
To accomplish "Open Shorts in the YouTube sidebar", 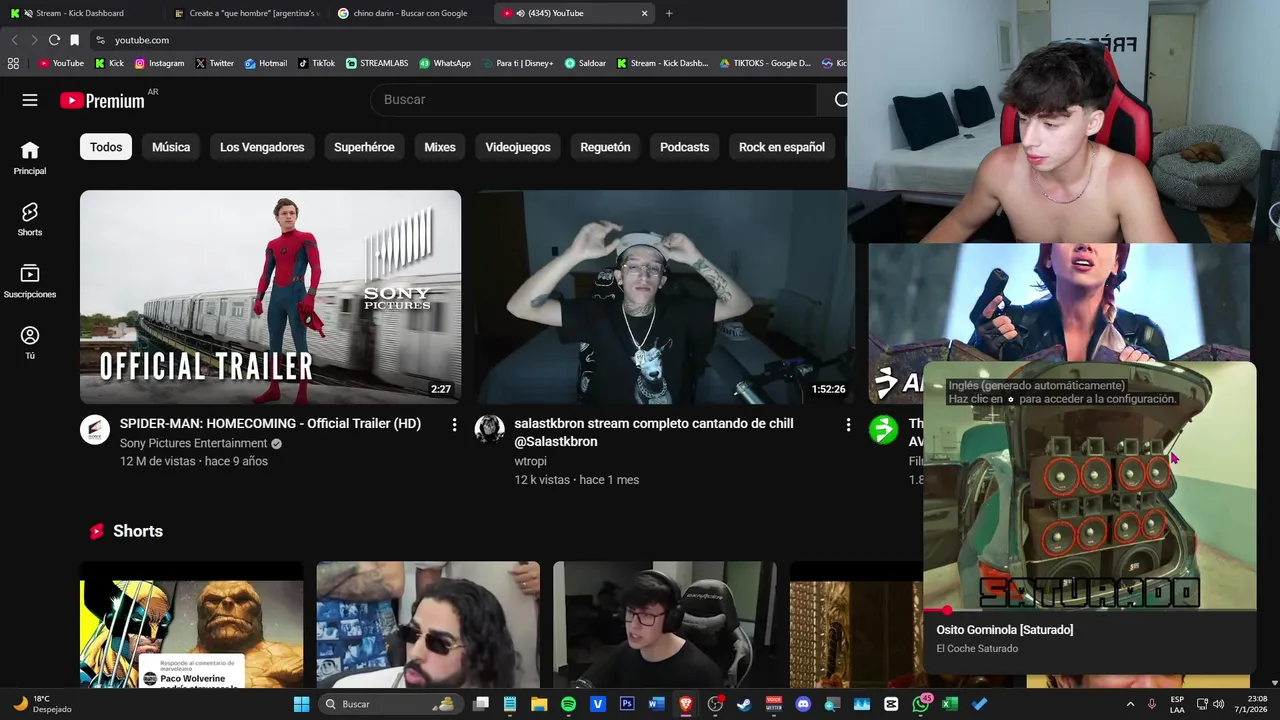I will point(30,220).
